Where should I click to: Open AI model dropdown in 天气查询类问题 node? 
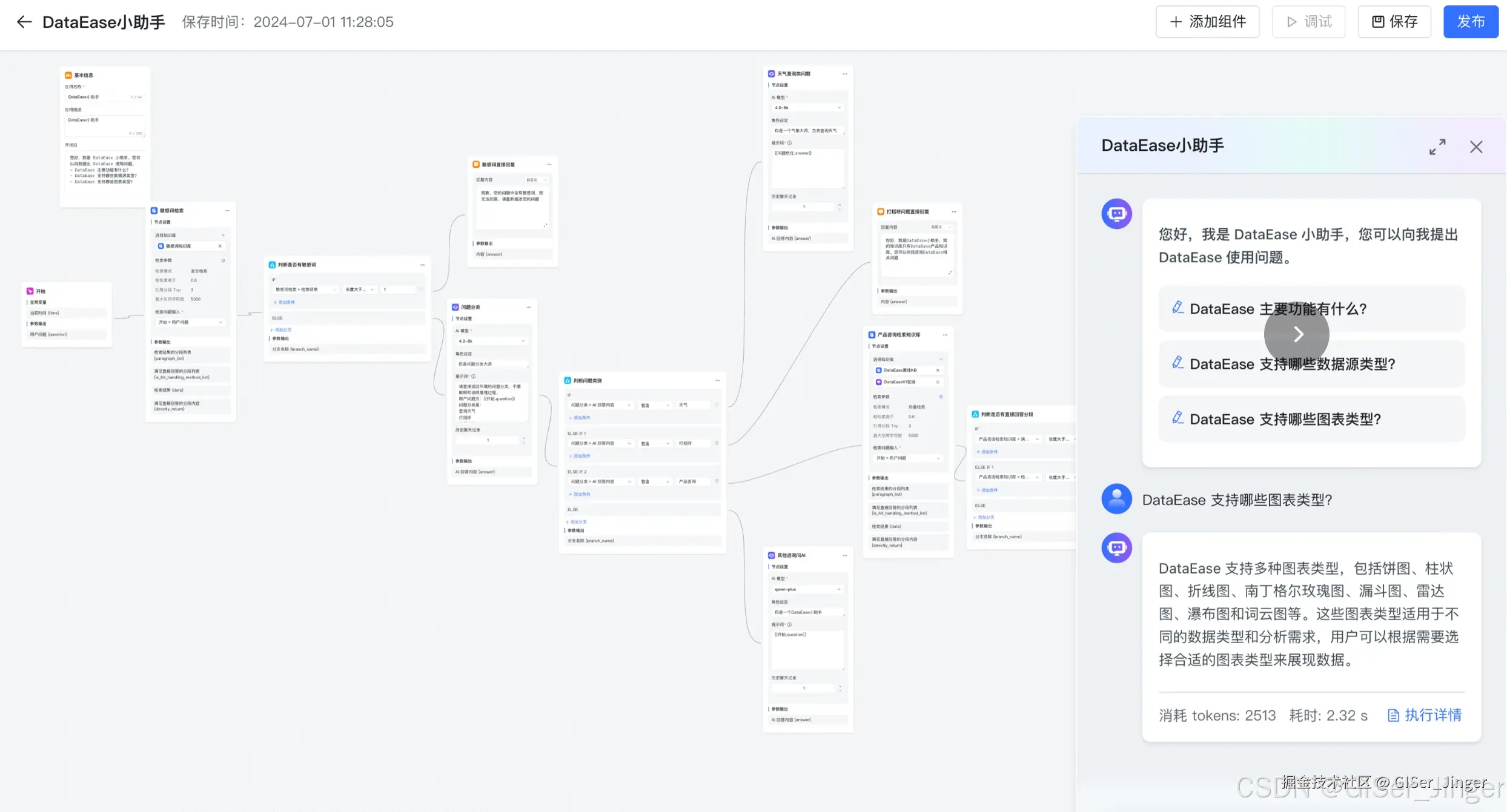coord(807,108)
